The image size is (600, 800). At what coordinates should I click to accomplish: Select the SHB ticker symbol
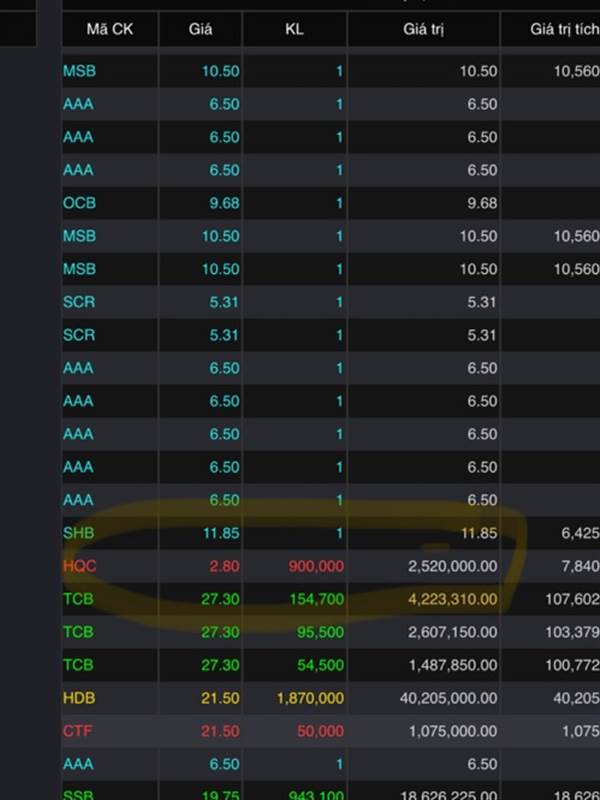(79, 533)
